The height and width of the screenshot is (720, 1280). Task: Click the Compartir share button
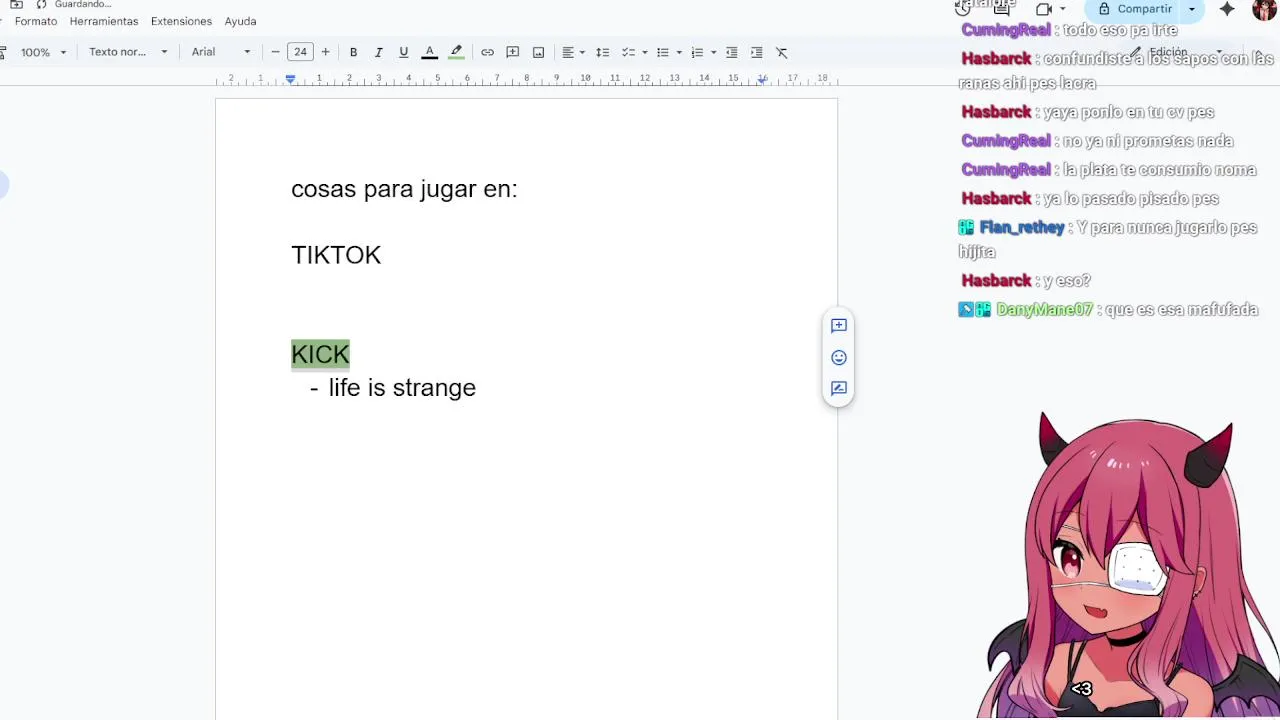[x=1136, y=9]
